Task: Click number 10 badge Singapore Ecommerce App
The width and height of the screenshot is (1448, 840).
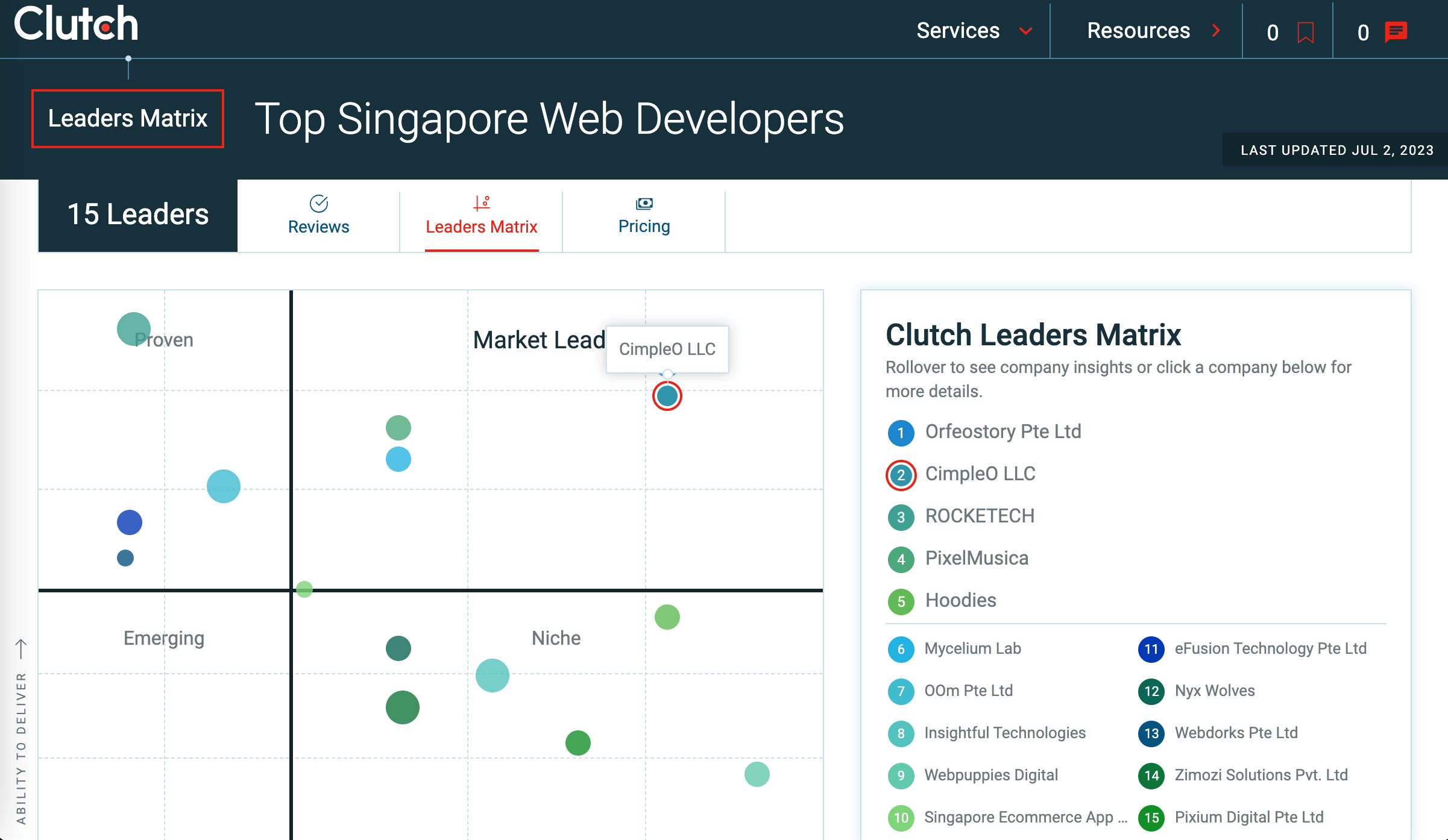Action: [x=901, y=818]
